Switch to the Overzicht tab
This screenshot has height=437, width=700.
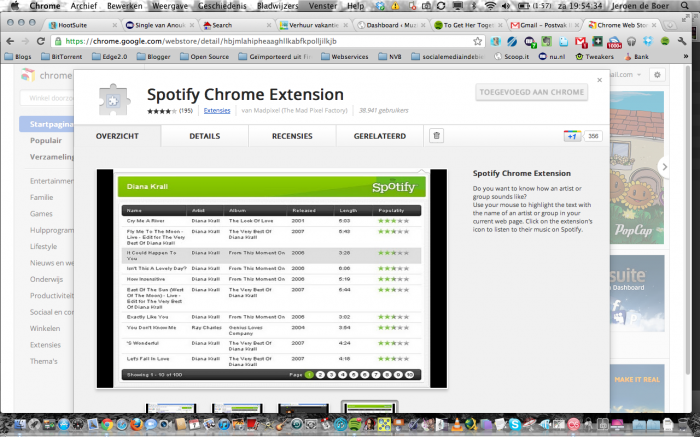117,136
